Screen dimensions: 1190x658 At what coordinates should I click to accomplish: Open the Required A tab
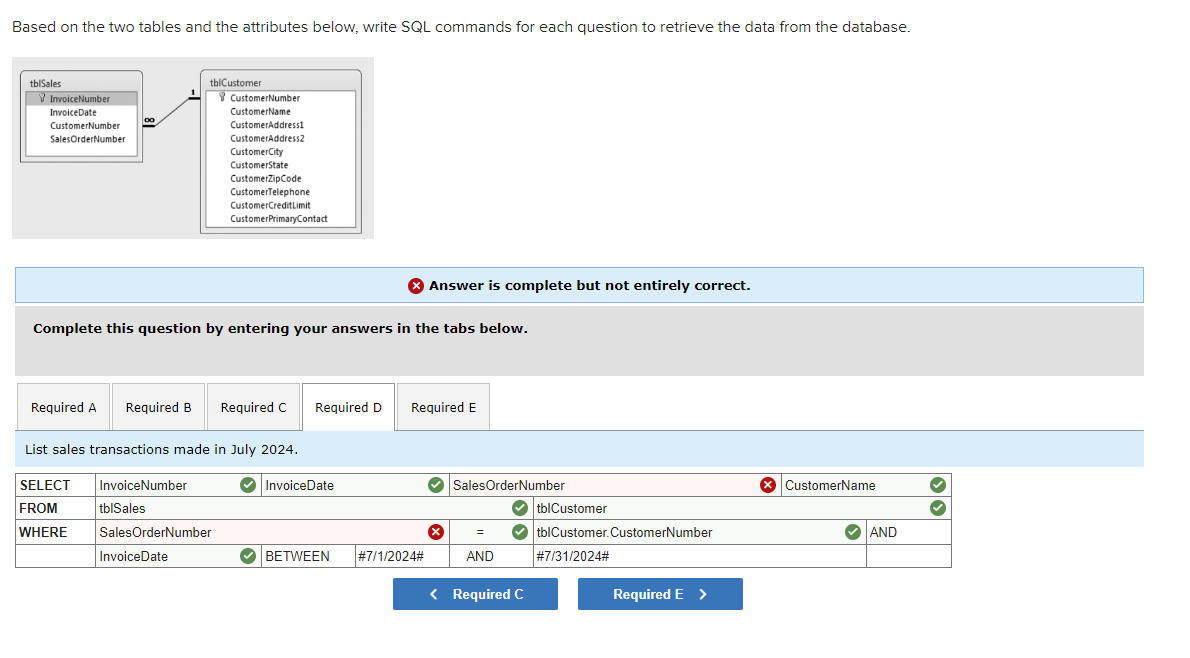click(64, 408)
